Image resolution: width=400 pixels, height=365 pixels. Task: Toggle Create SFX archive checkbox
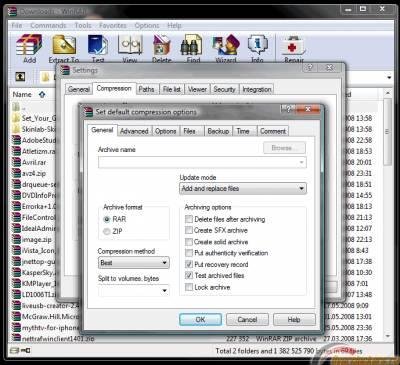[x=189, y=230]
